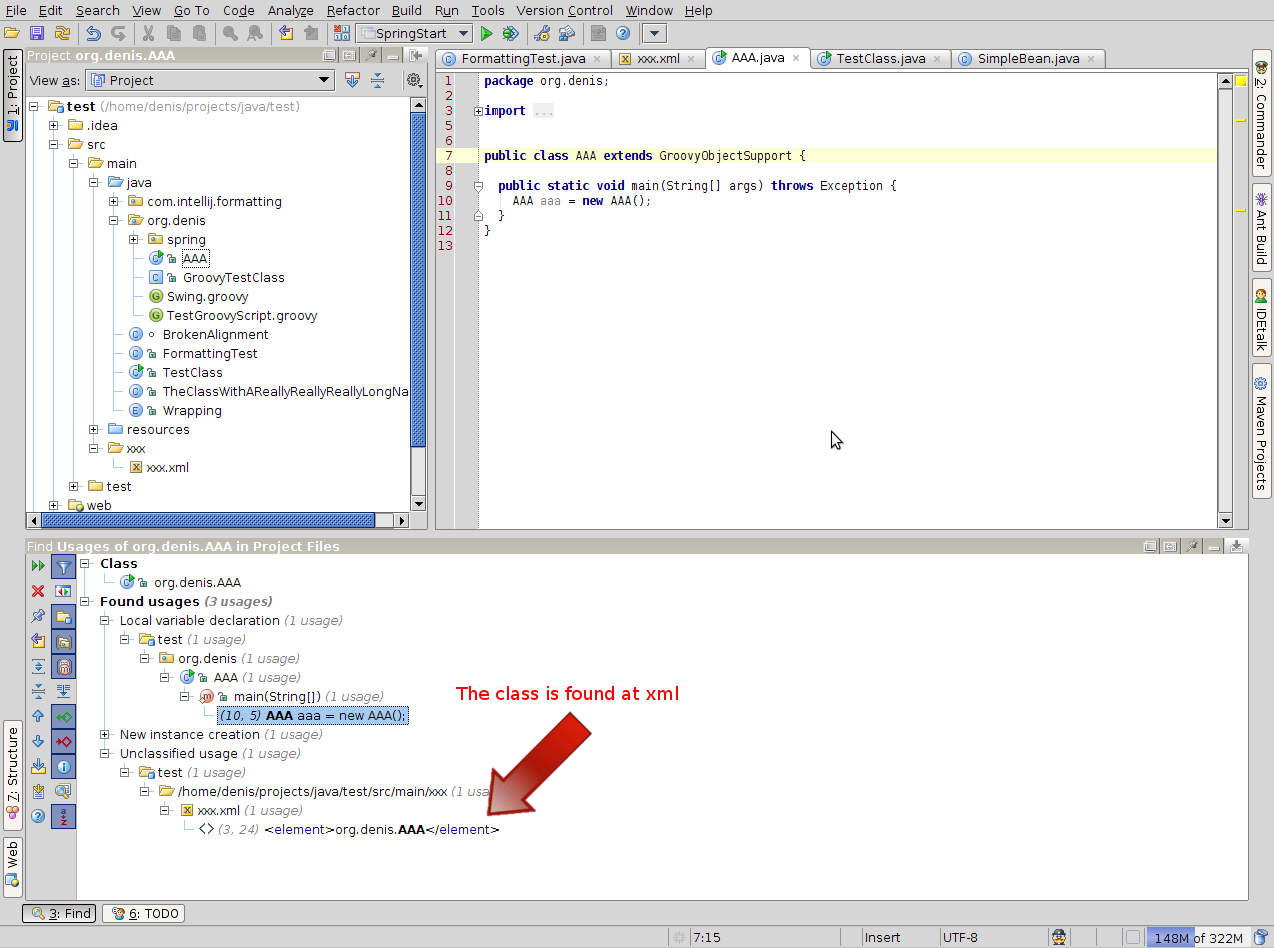This screenshot has width=1274, height=948.
Task: Open the Version Control menu
Action: point(564,10)
